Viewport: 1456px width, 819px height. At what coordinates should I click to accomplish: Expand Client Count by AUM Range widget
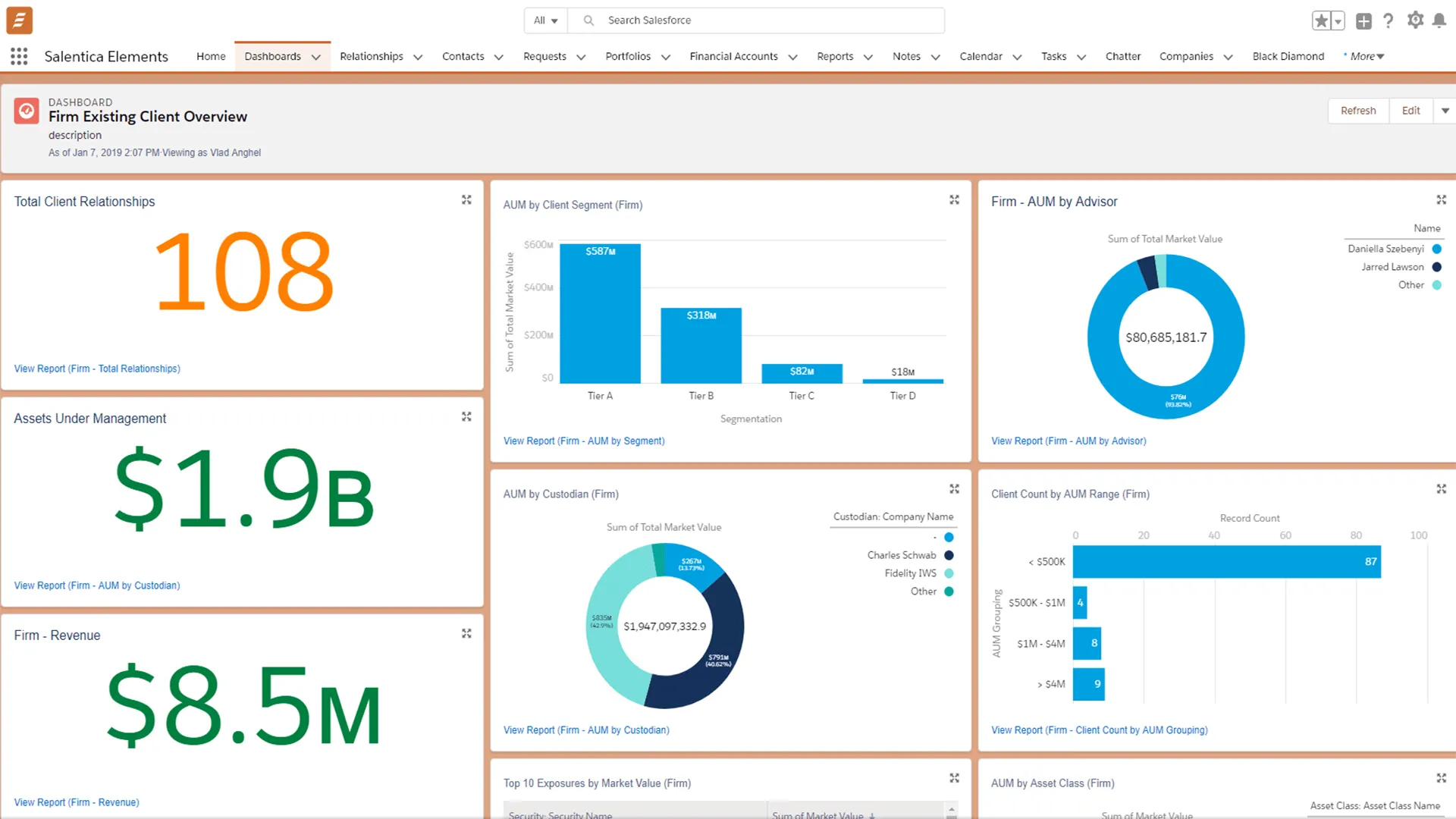(1441, 489)
